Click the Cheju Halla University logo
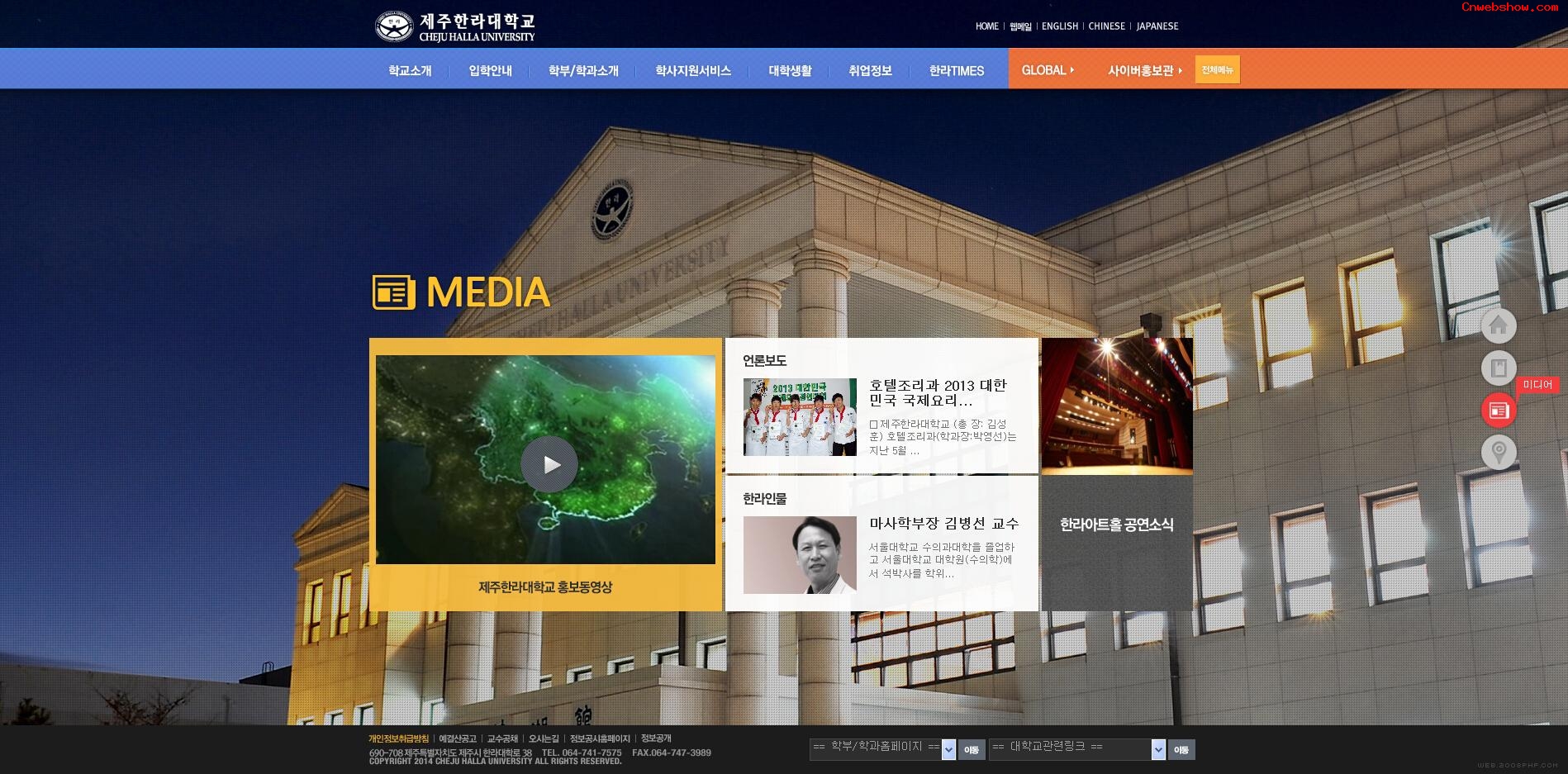 tap(455, 26)
